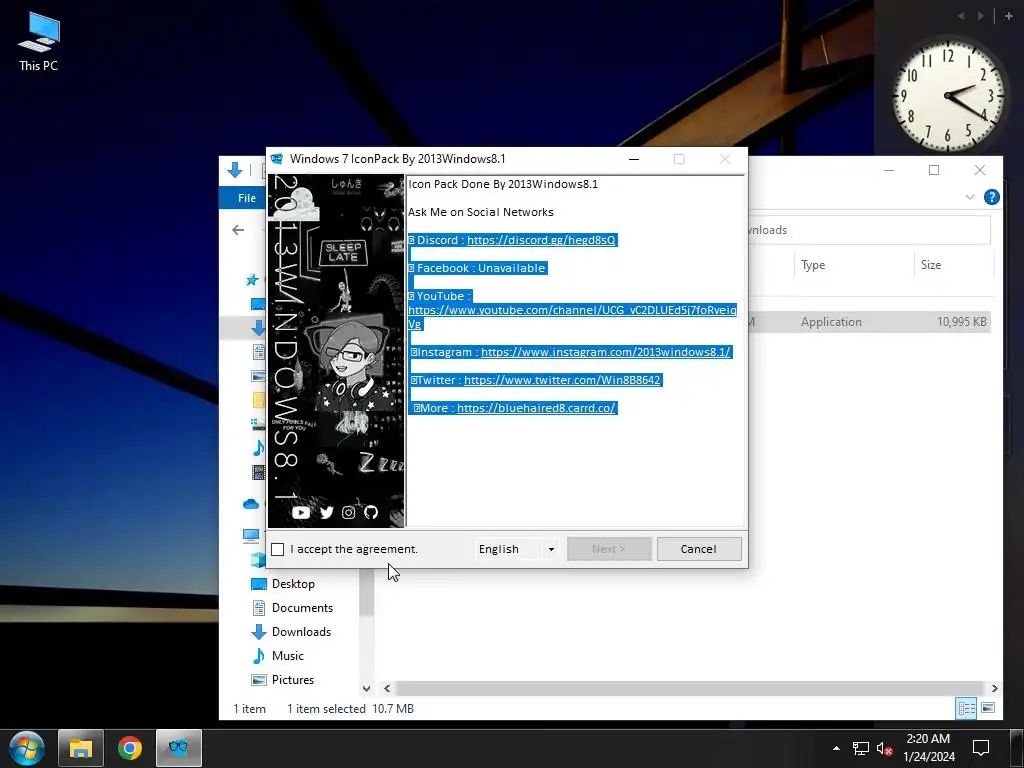Screen dimensions: 1024x768
Task: Switch to details view icon in status bar
Action: click(967, 708)
